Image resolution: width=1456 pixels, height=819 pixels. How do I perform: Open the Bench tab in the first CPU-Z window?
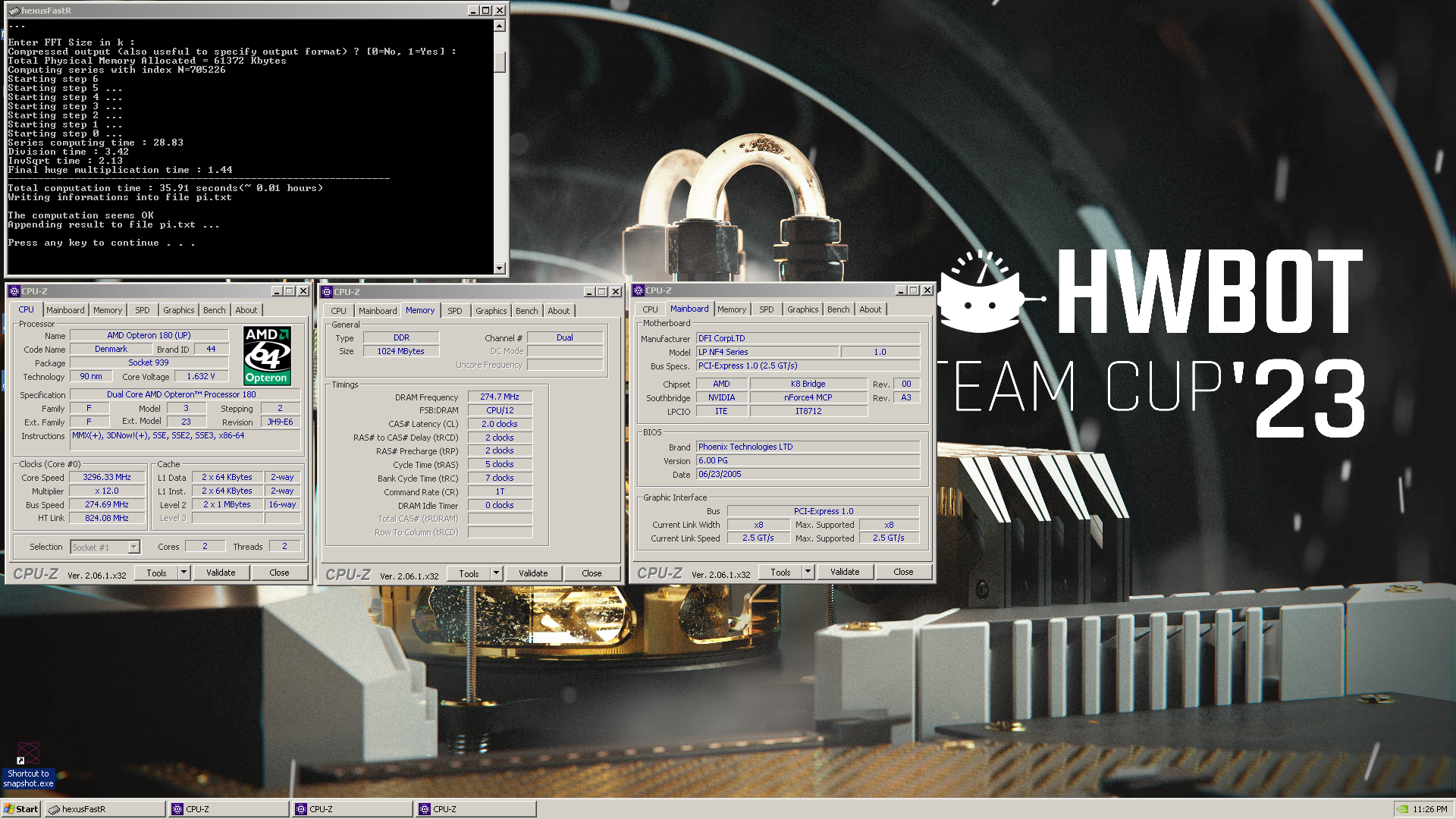pos(215,310)
